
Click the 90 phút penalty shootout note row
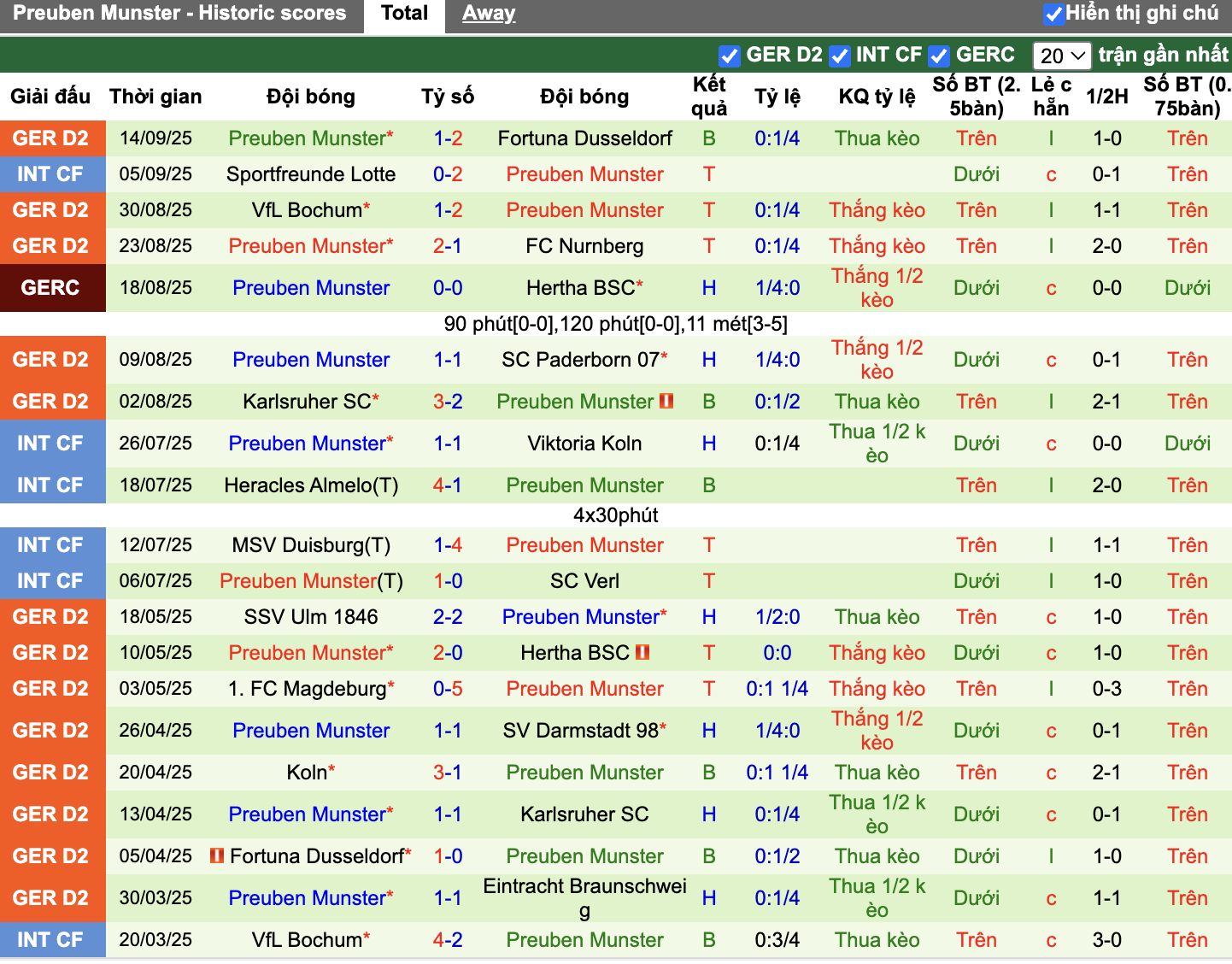(616, 324)
